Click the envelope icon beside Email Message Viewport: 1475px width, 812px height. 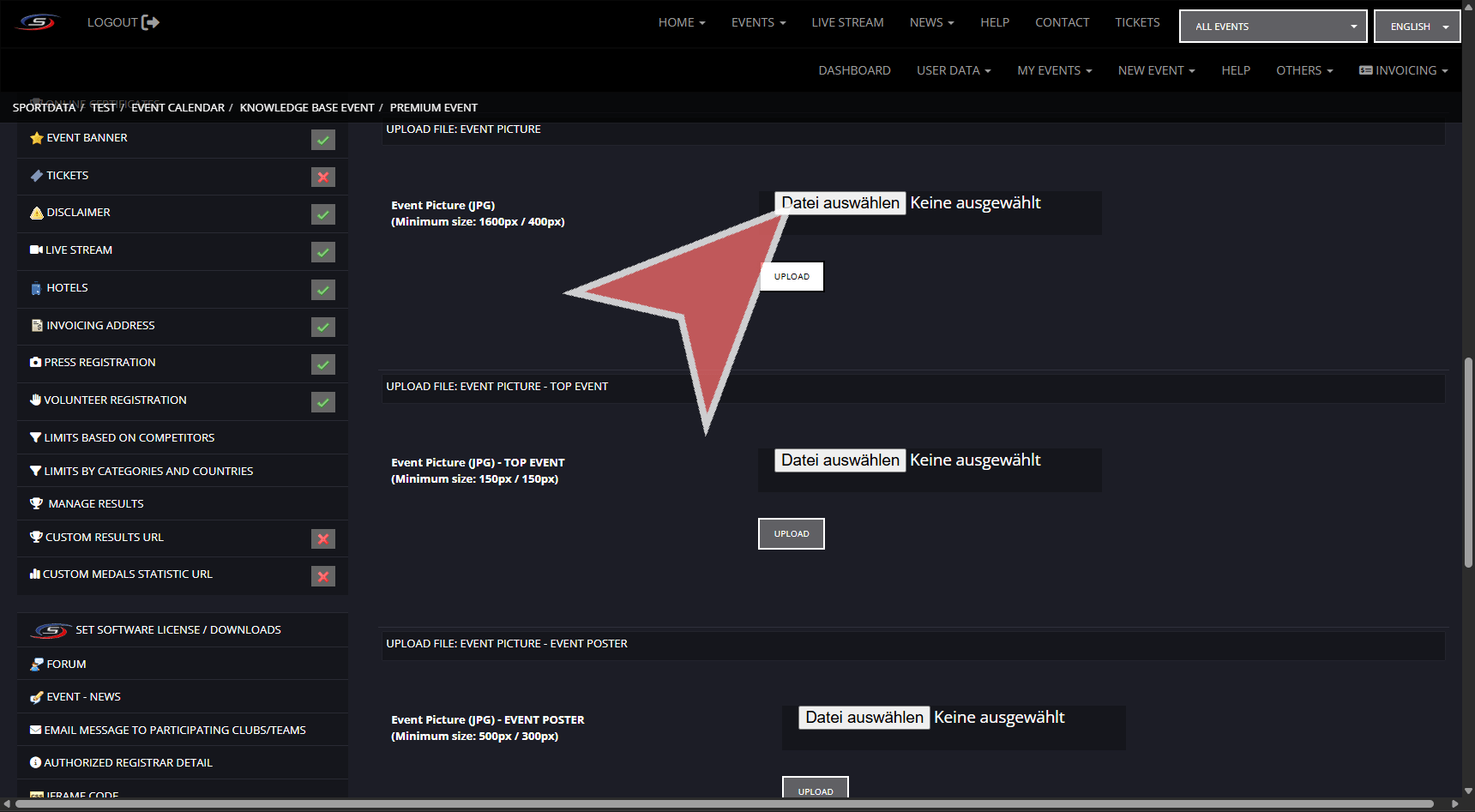click(x=35, y=731)
